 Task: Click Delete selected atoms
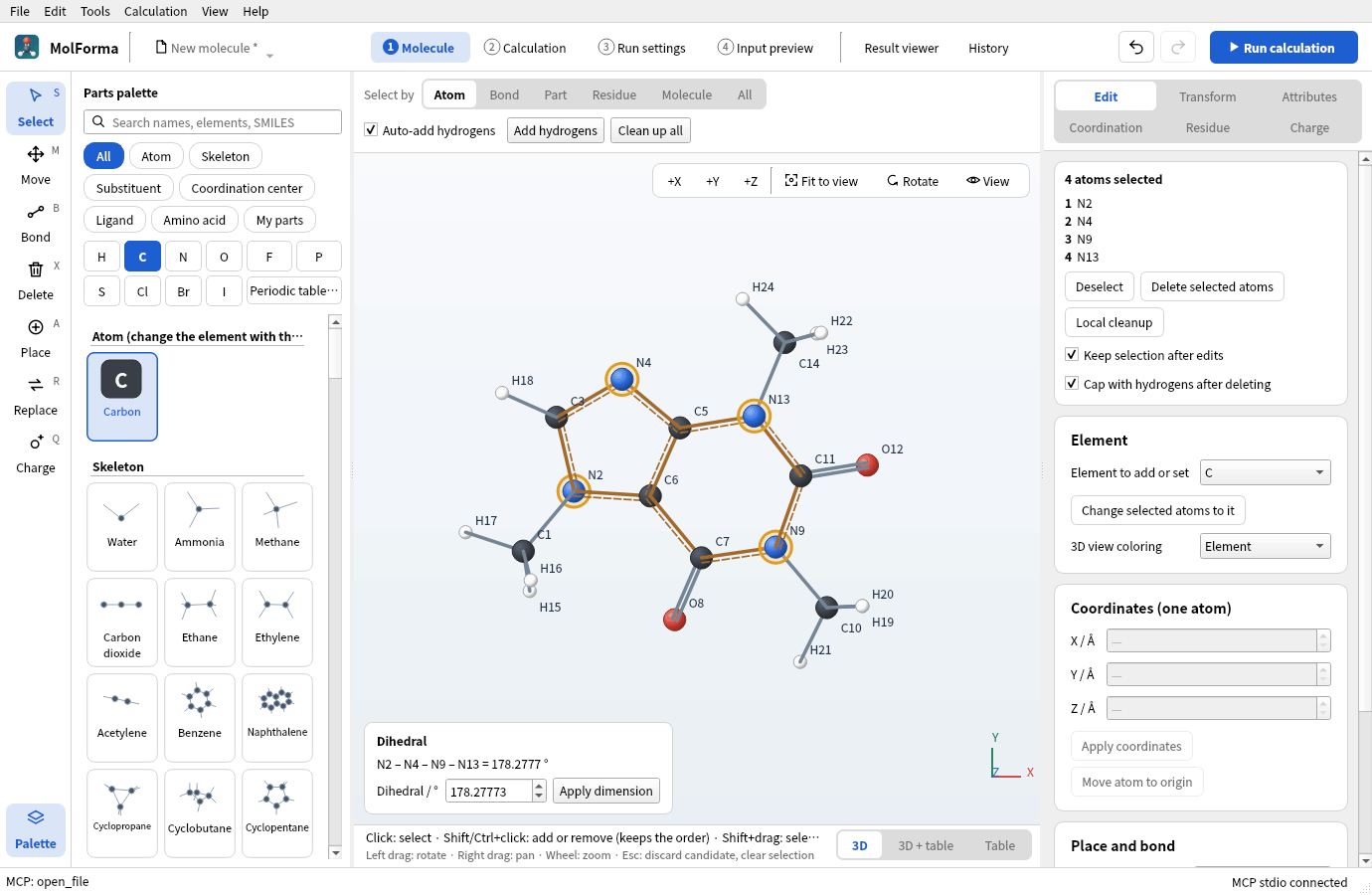pos(1212,286)
